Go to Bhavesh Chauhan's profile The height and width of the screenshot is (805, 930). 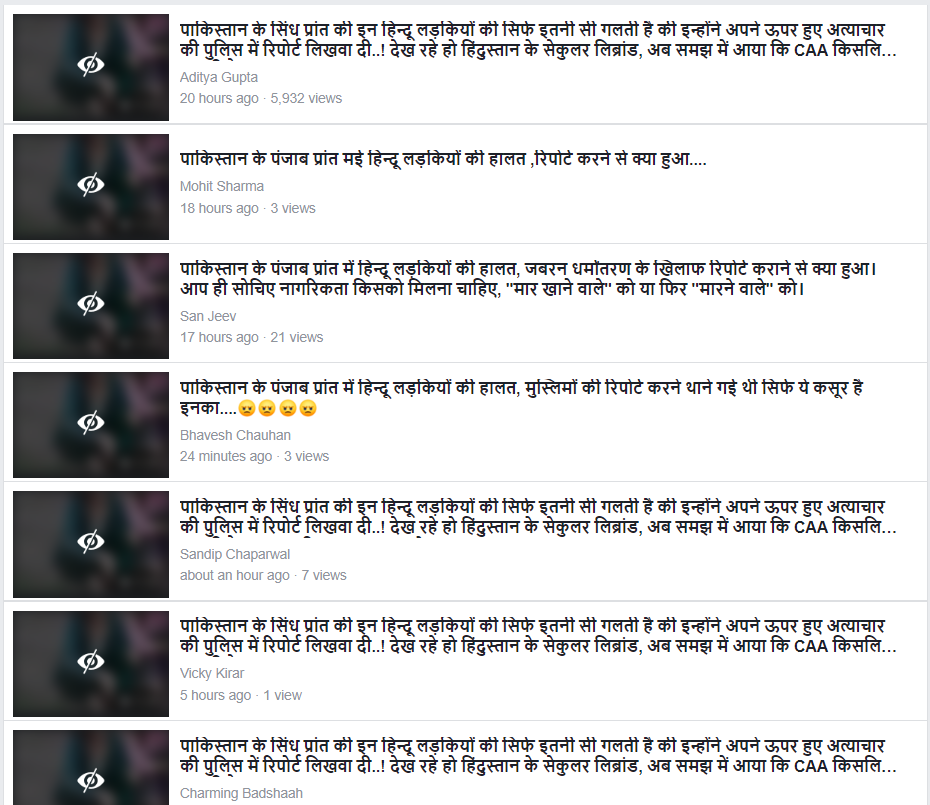click(235, 435)
